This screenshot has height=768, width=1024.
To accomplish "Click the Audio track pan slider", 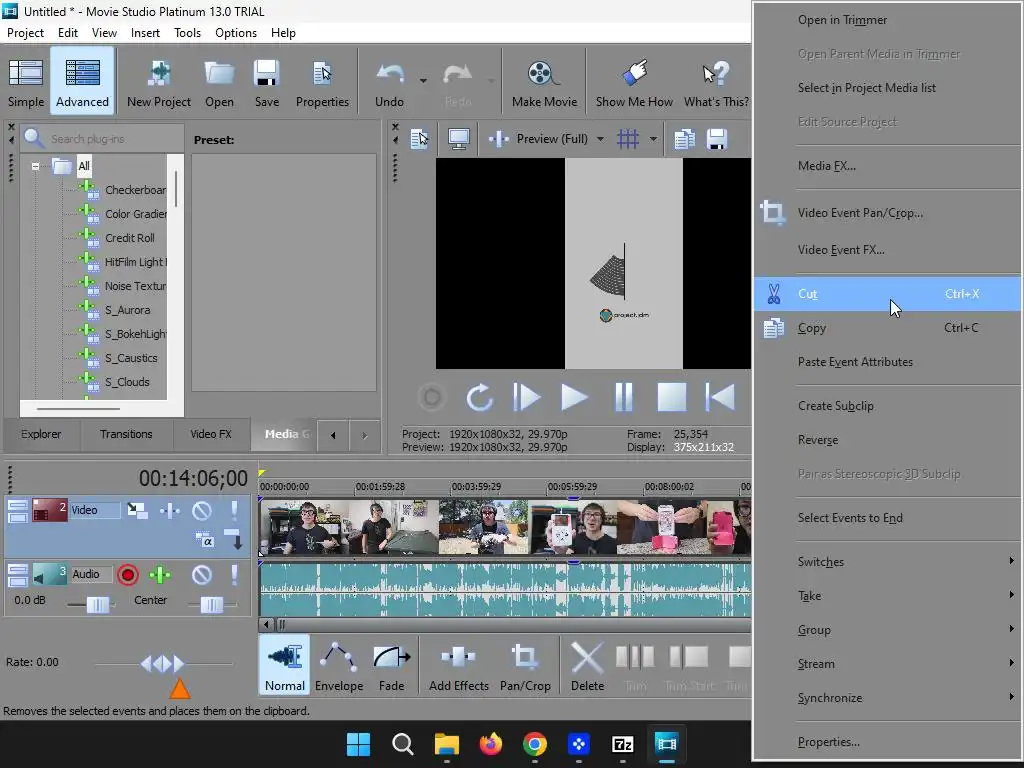I will tap(212, 605).
